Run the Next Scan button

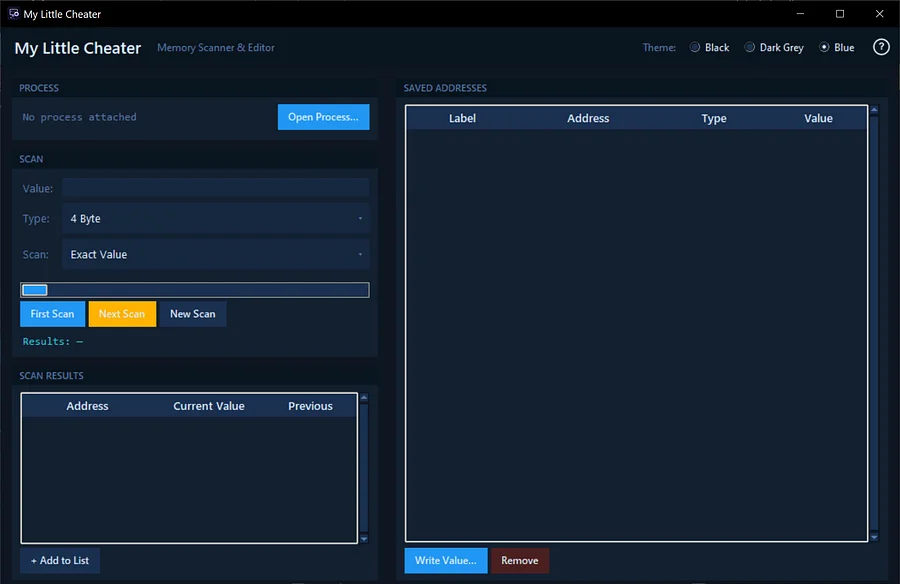[122, 314]
